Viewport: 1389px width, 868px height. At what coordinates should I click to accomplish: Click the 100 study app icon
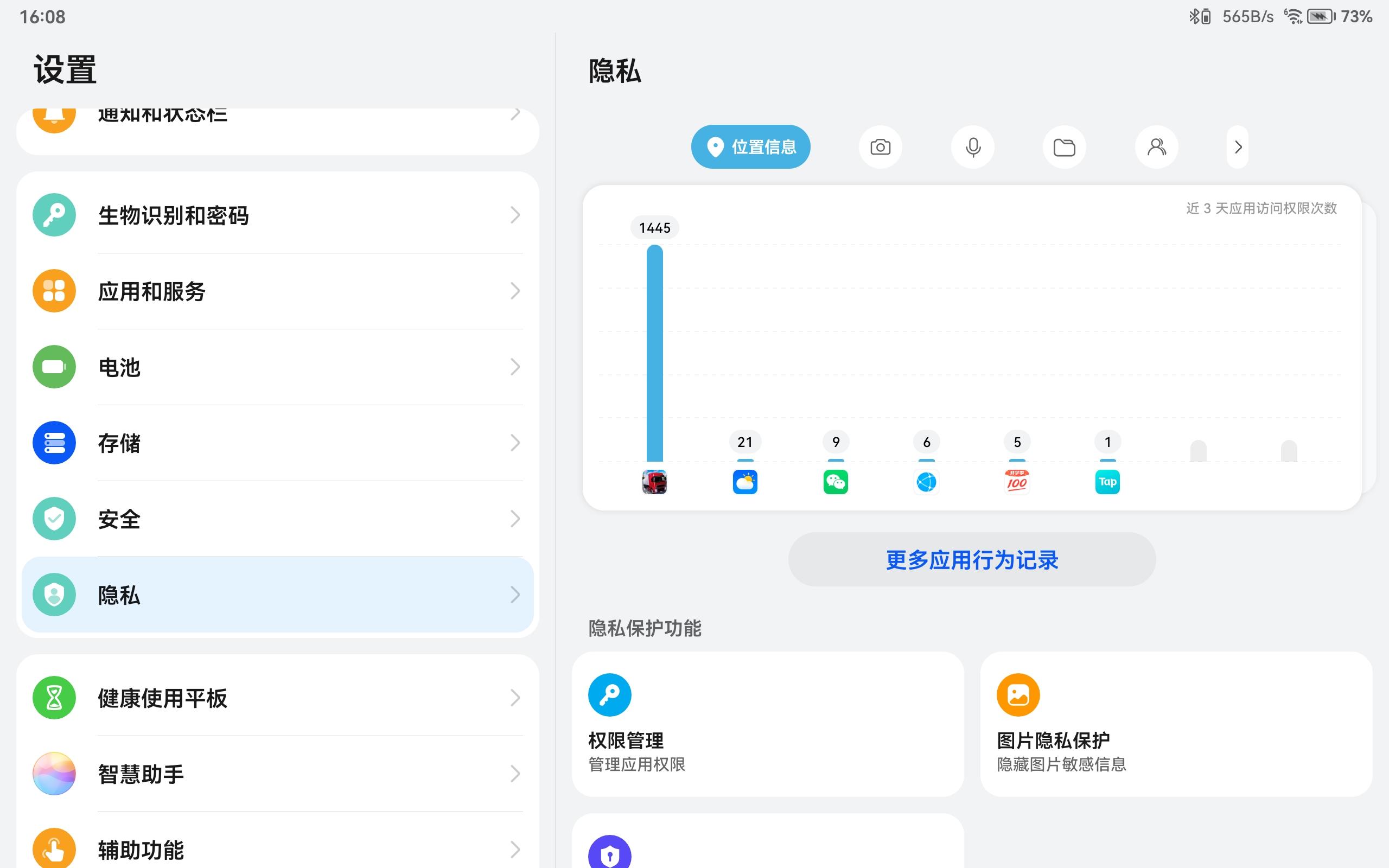point(1016,482)
